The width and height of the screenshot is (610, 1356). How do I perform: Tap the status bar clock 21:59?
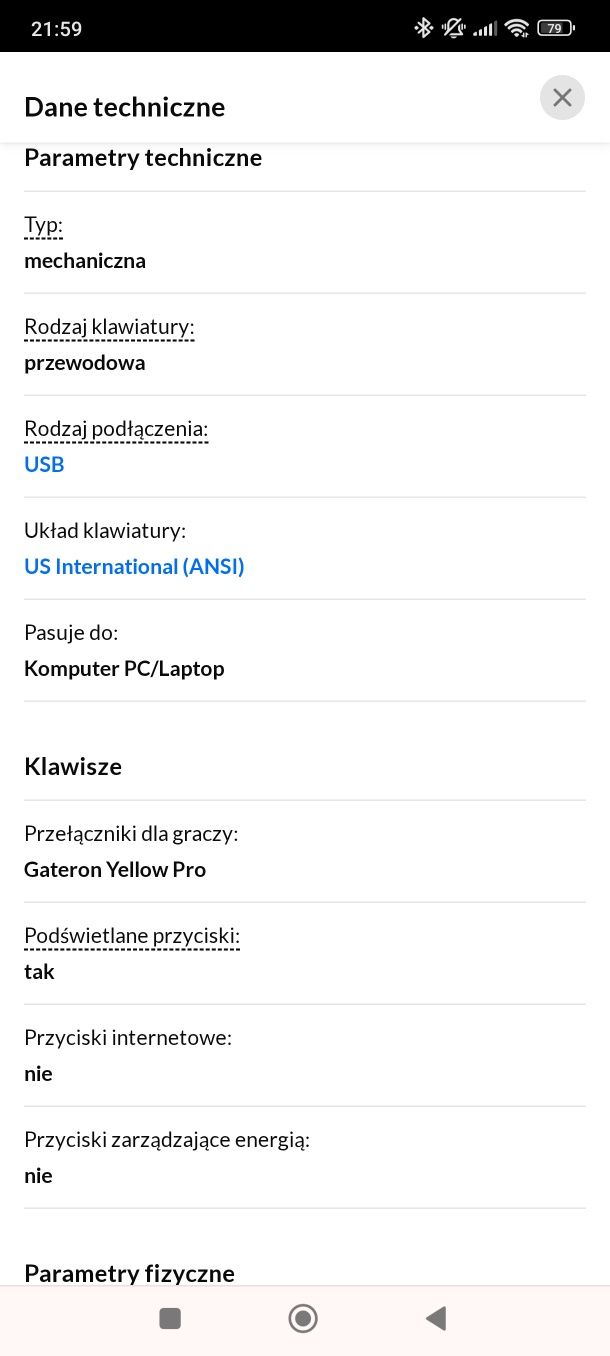tap(57, 29)
